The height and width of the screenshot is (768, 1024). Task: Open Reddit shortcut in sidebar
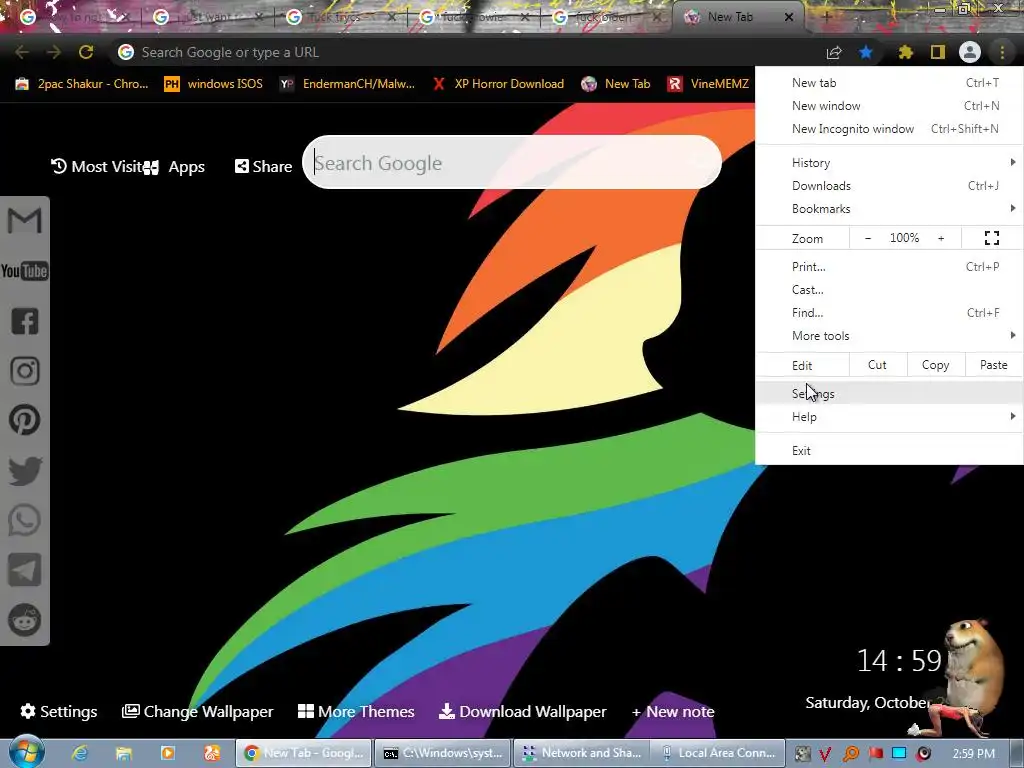(x=25, y=620)
